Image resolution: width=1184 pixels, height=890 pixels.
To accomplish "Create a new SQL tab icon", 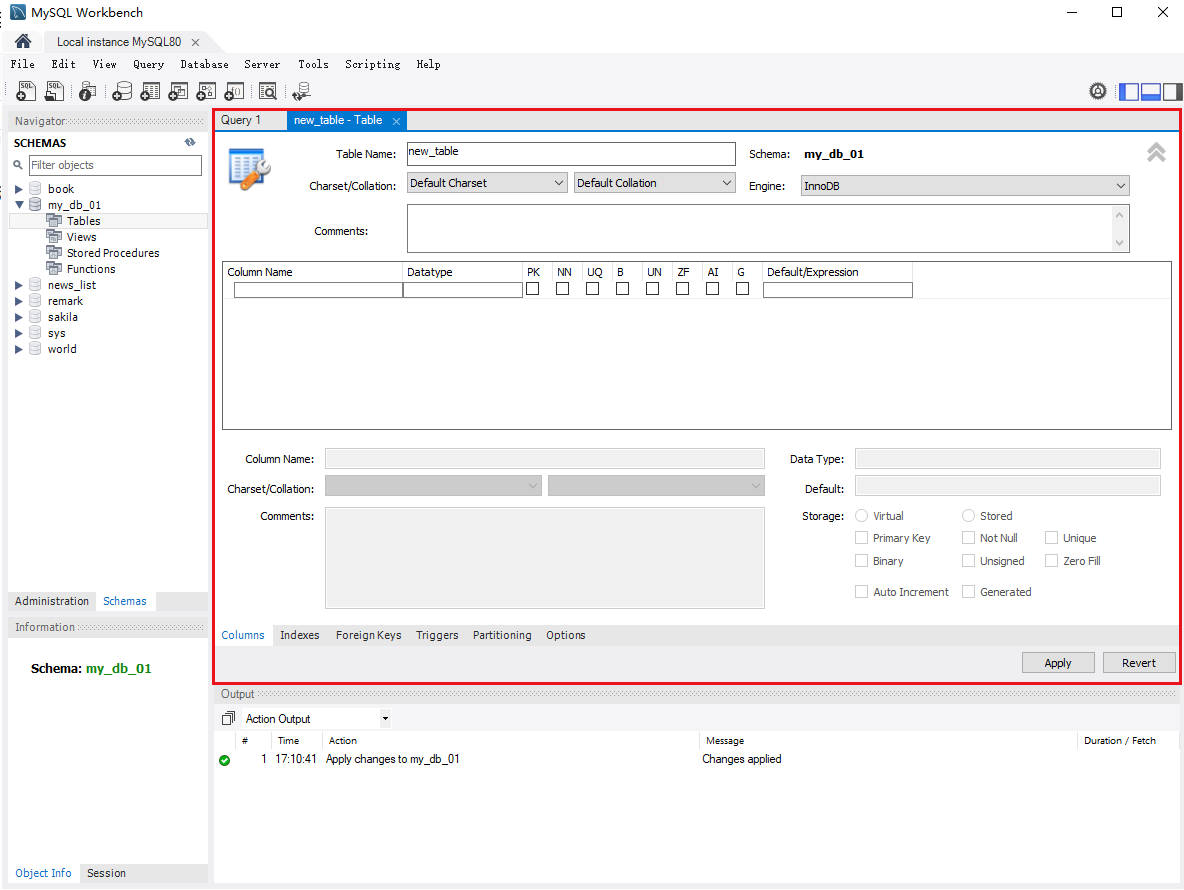I will click(26, 91).
